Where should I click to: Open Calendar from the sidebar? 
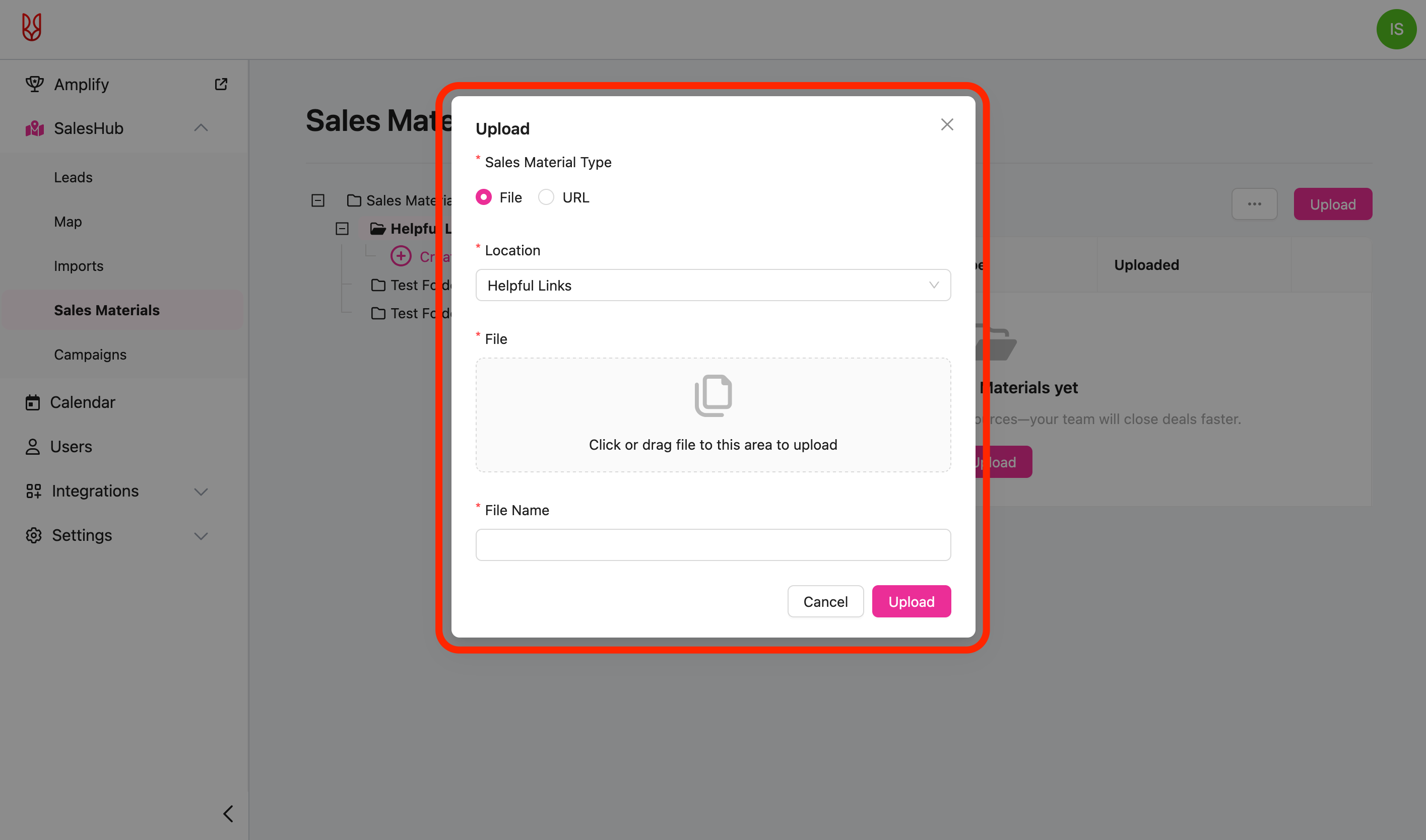(83, 402)
